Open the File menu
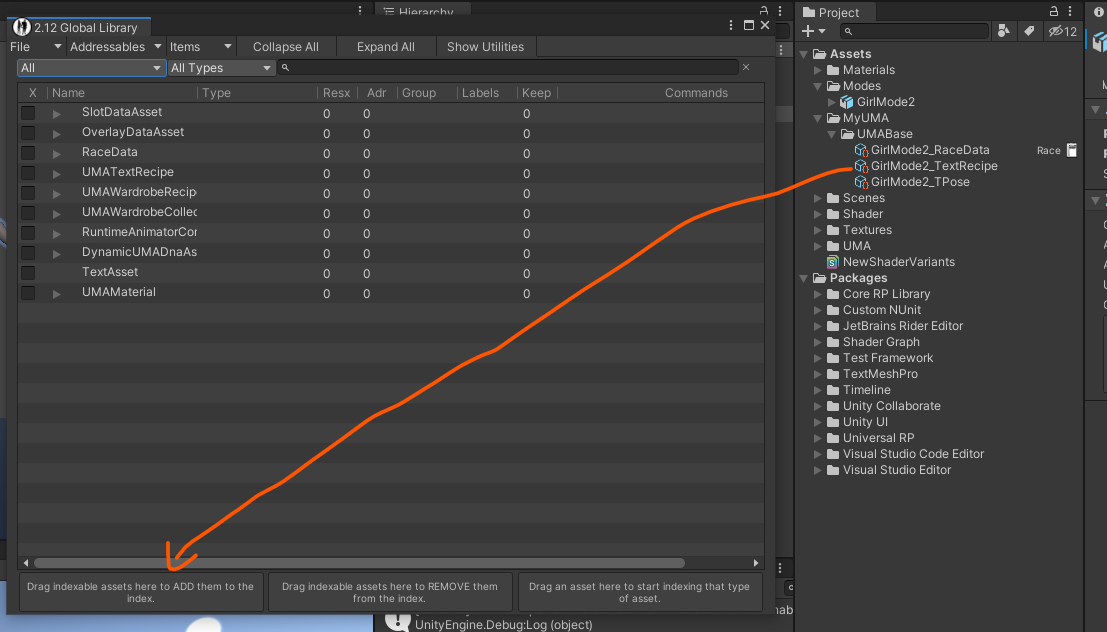Screen dimensions: 1107x632 37,47
